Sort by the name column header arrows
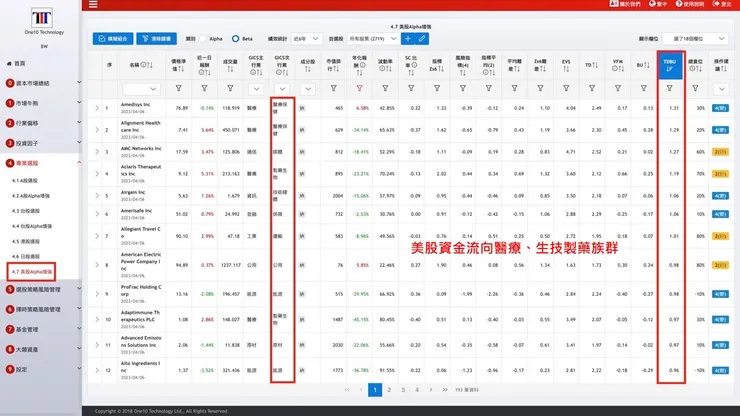 coord(150,65)
